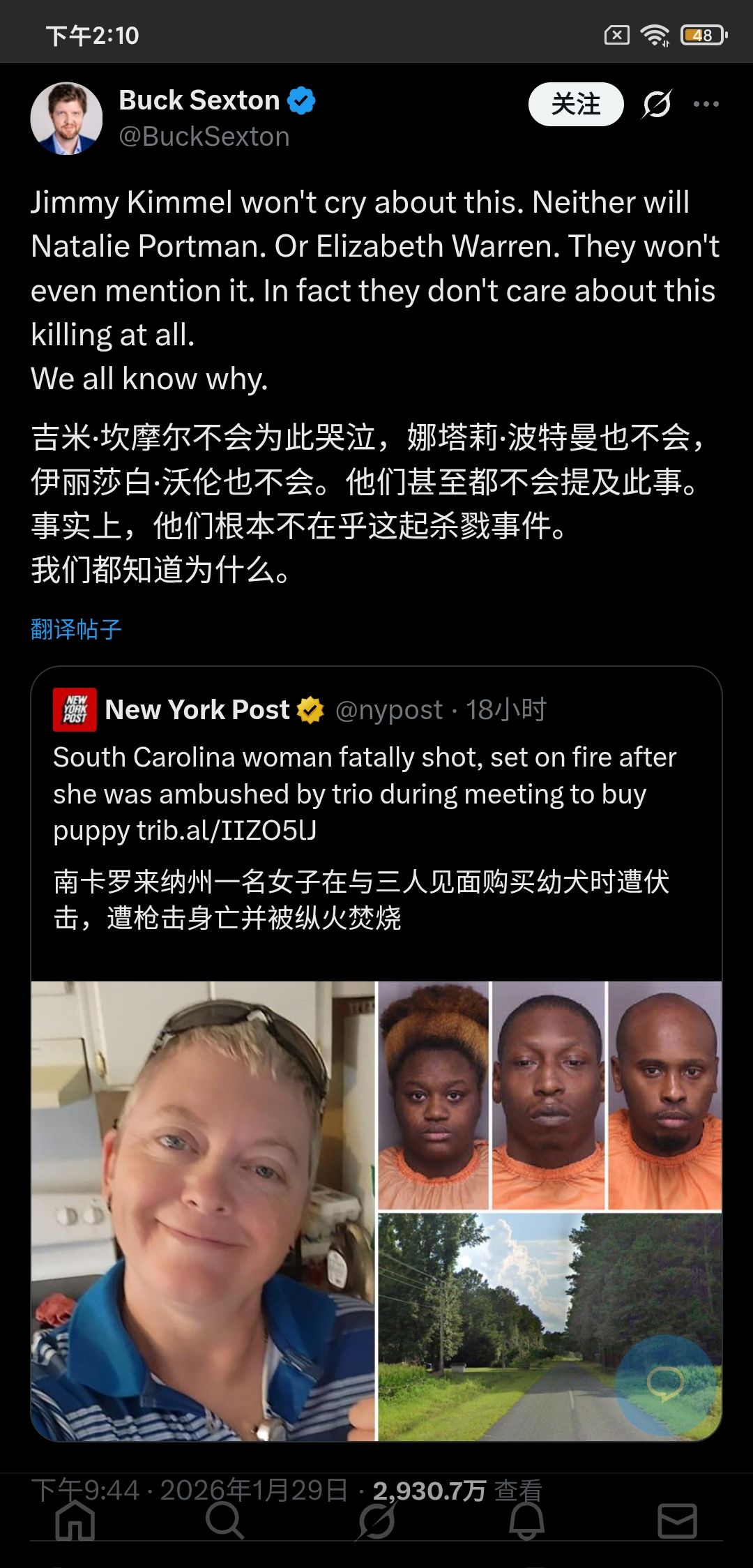Tap the Grok icon beside the follow button

(x=657, y=105)
